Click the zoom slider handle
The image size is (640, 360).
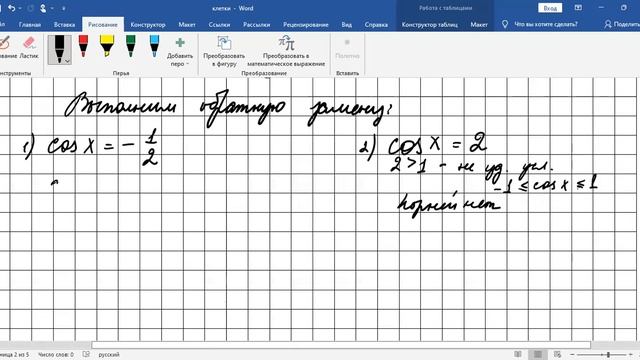tap(608, 355)
